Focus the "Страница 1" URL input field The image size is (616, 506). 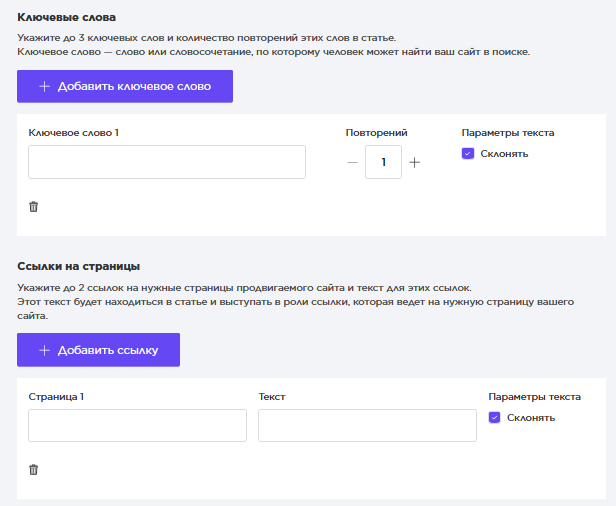137,425
